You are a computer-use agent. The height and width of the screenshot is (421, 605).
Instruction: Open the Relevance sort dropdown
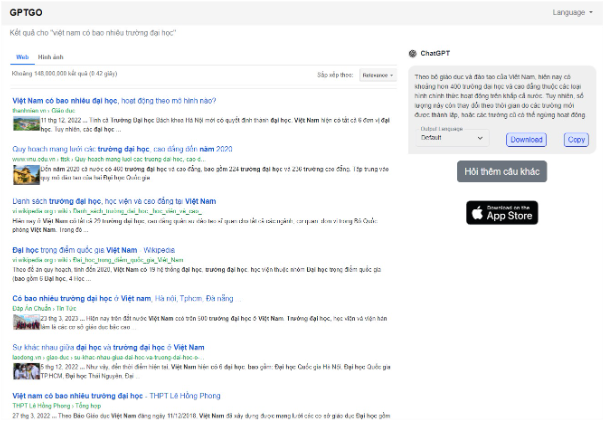[x=378, y=74]
